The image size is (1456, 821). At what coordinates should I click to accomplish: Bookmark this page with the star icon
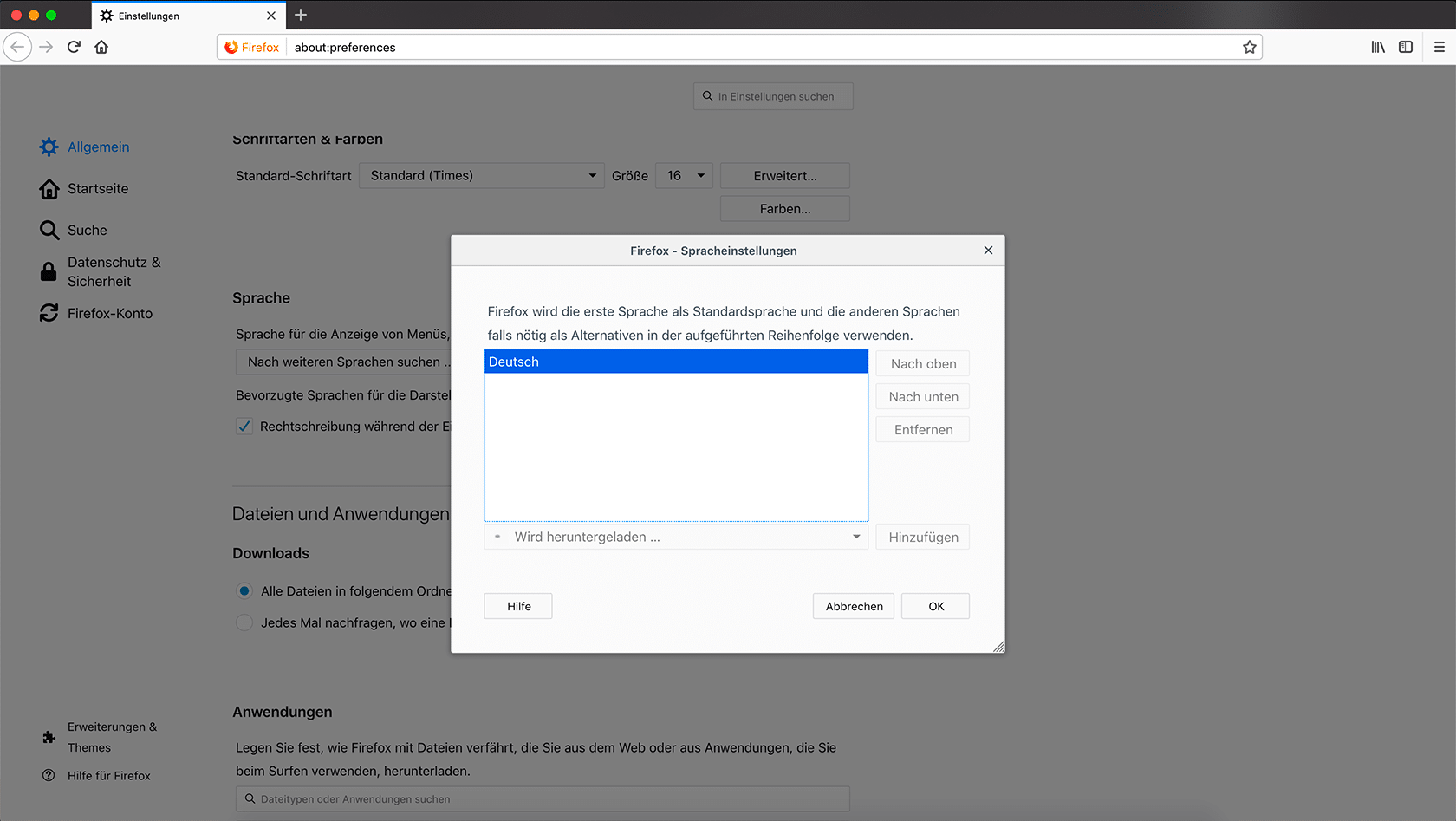1249,47
